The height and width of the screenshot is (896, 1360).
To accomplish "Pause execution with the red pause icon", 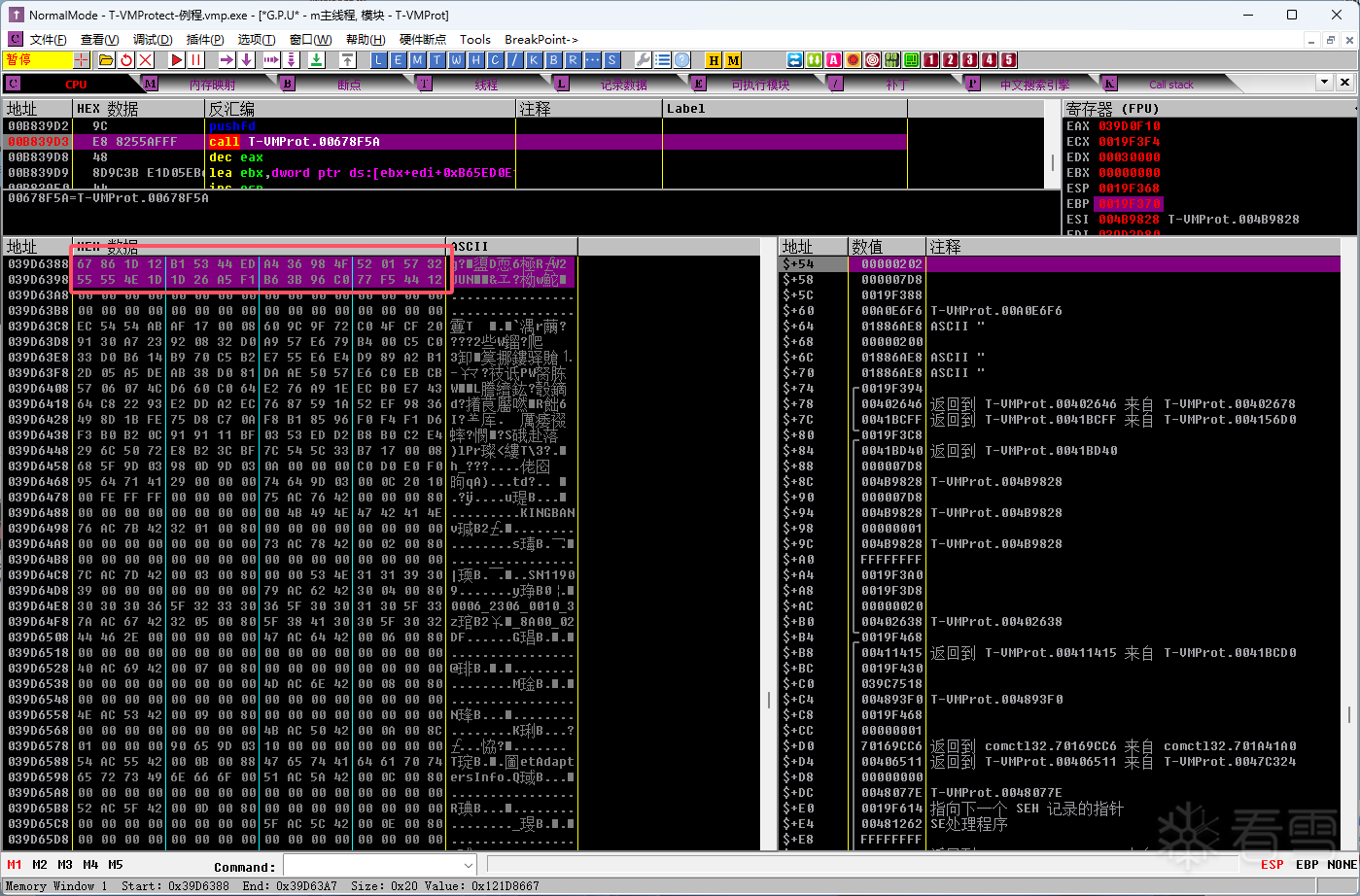I will (196, 60).
